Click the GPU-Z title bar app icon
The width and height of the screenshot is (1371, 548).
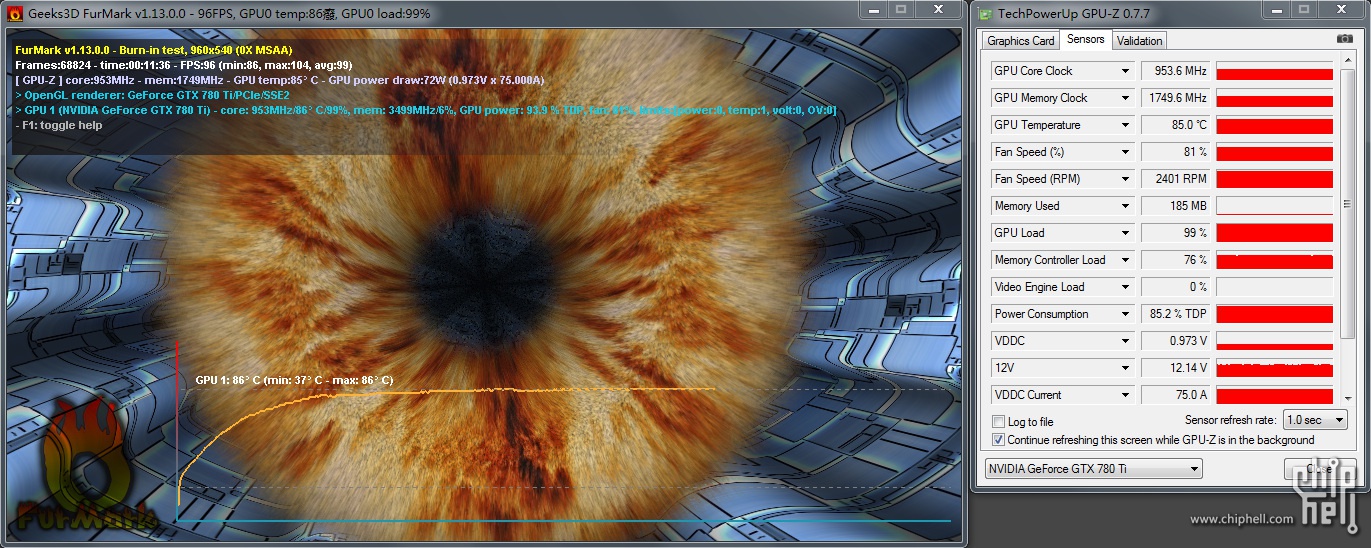coord(986,13)
